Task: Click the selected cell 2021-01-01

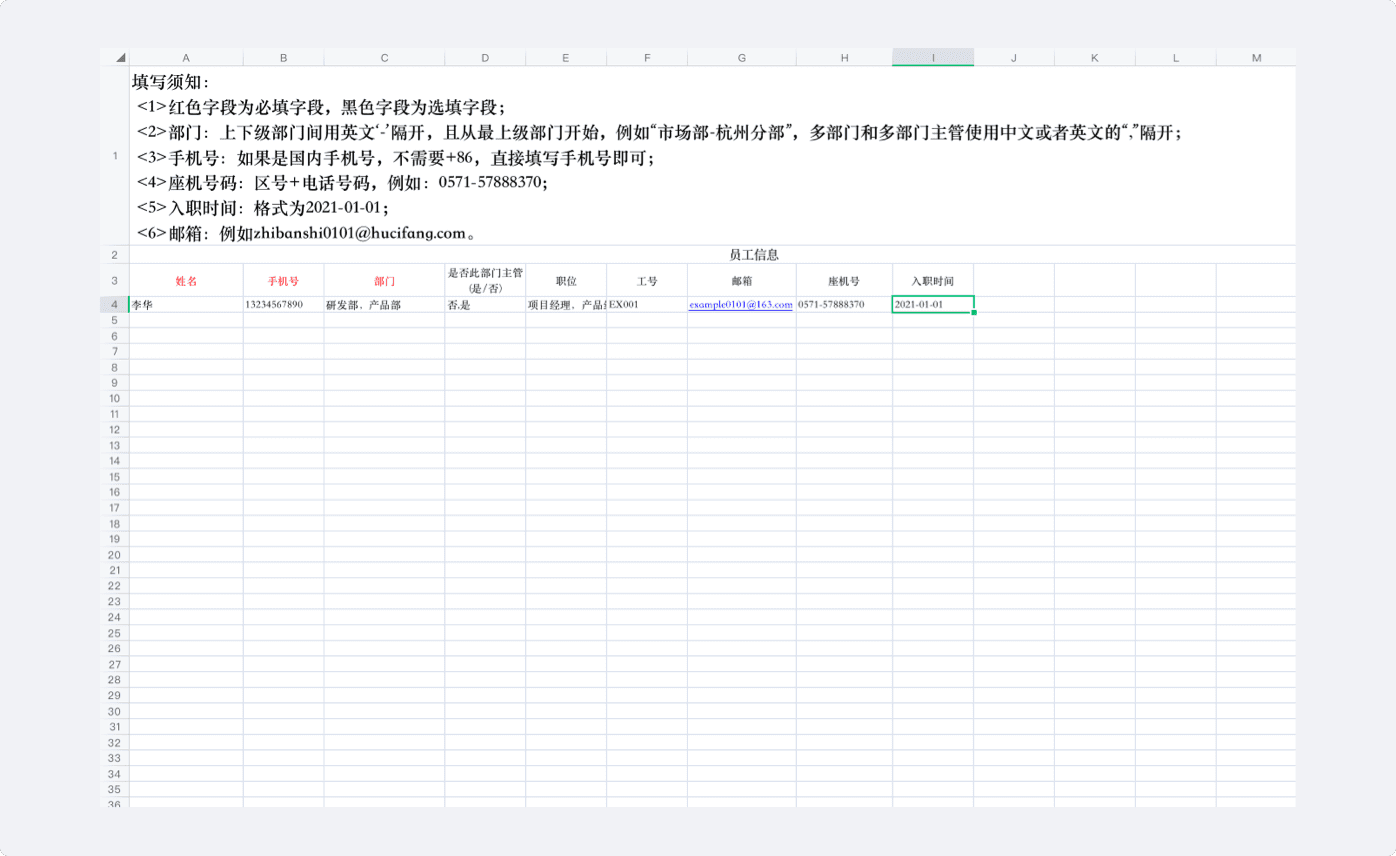Action: (933, 304)
